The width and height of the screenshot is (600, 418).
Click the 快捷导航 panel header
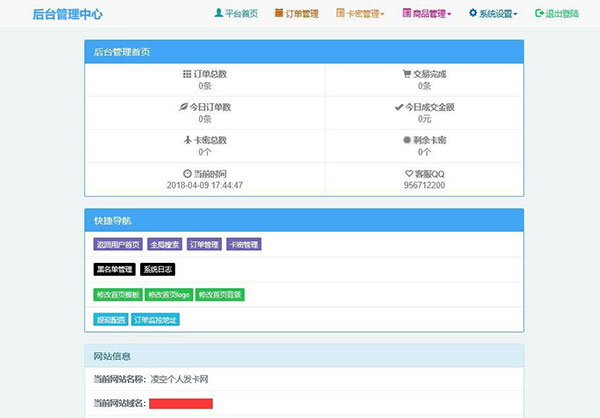tap(304, 220)
